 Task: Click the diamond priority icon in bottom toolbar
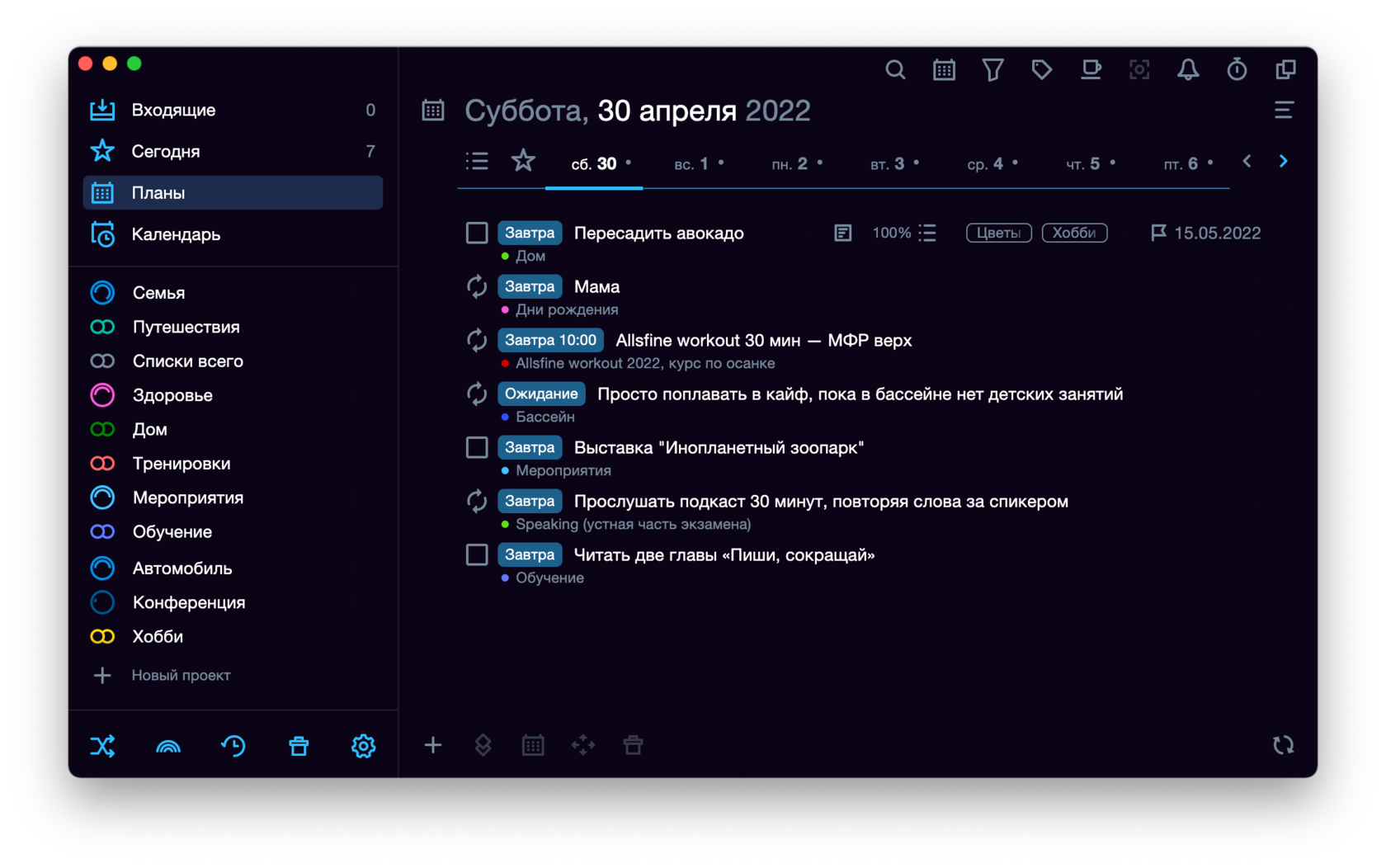point(483,745)
